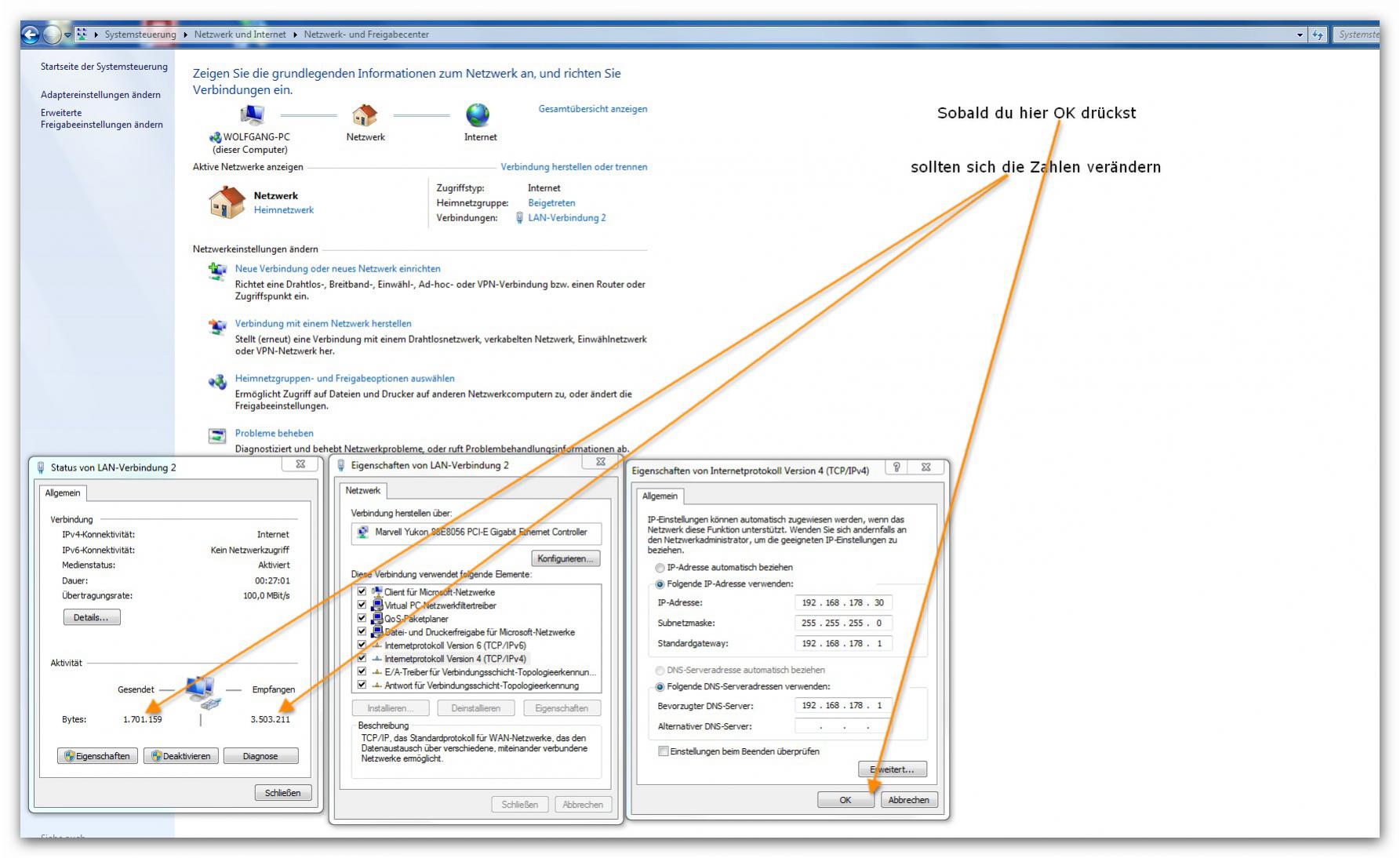The height and width of the screenshot is (858, 1400).
Task: Click the Verbindung mit Netzwerk herstellen icon
Action: click(x=217, y=326)
